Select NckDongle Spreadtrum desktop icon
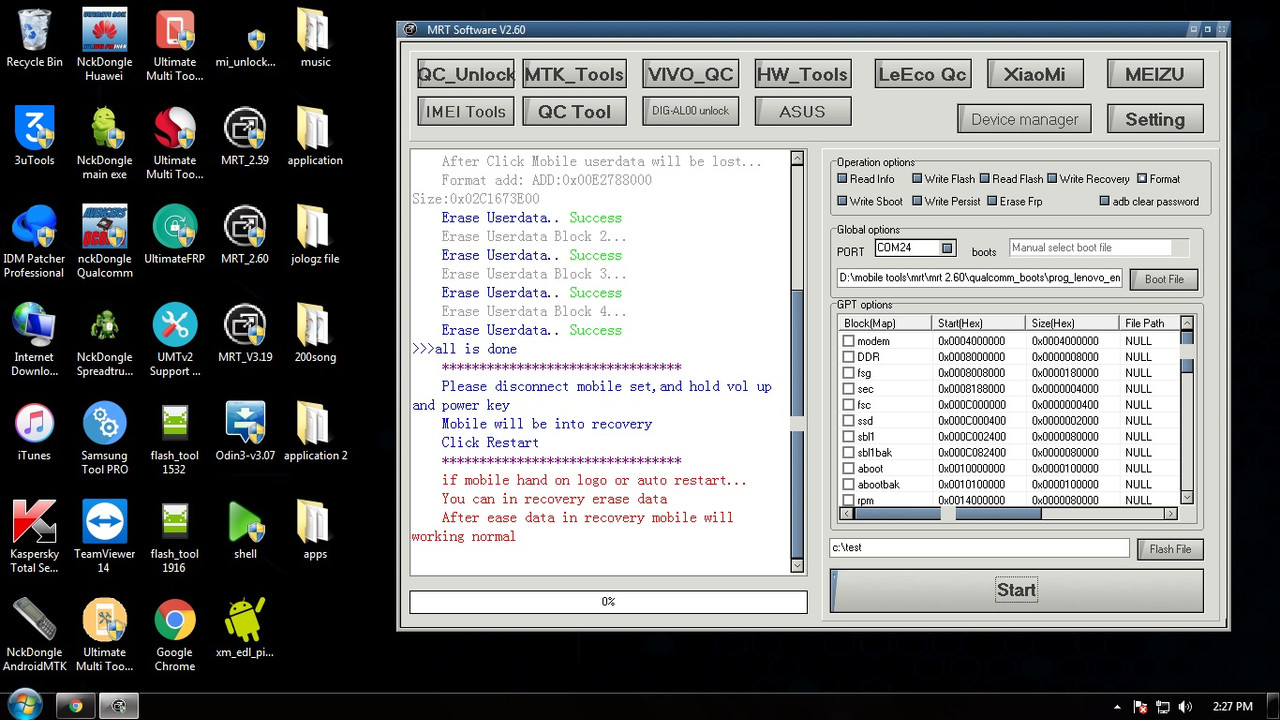 (x=105, y=341)
